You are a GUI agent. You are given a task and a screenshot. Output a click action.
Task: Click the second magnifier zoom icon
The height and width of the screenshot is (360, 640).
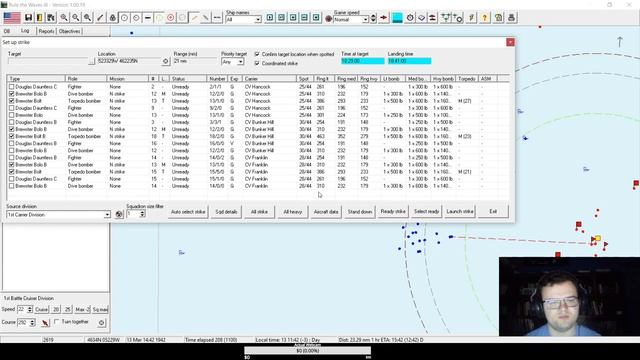coord(76,18)
